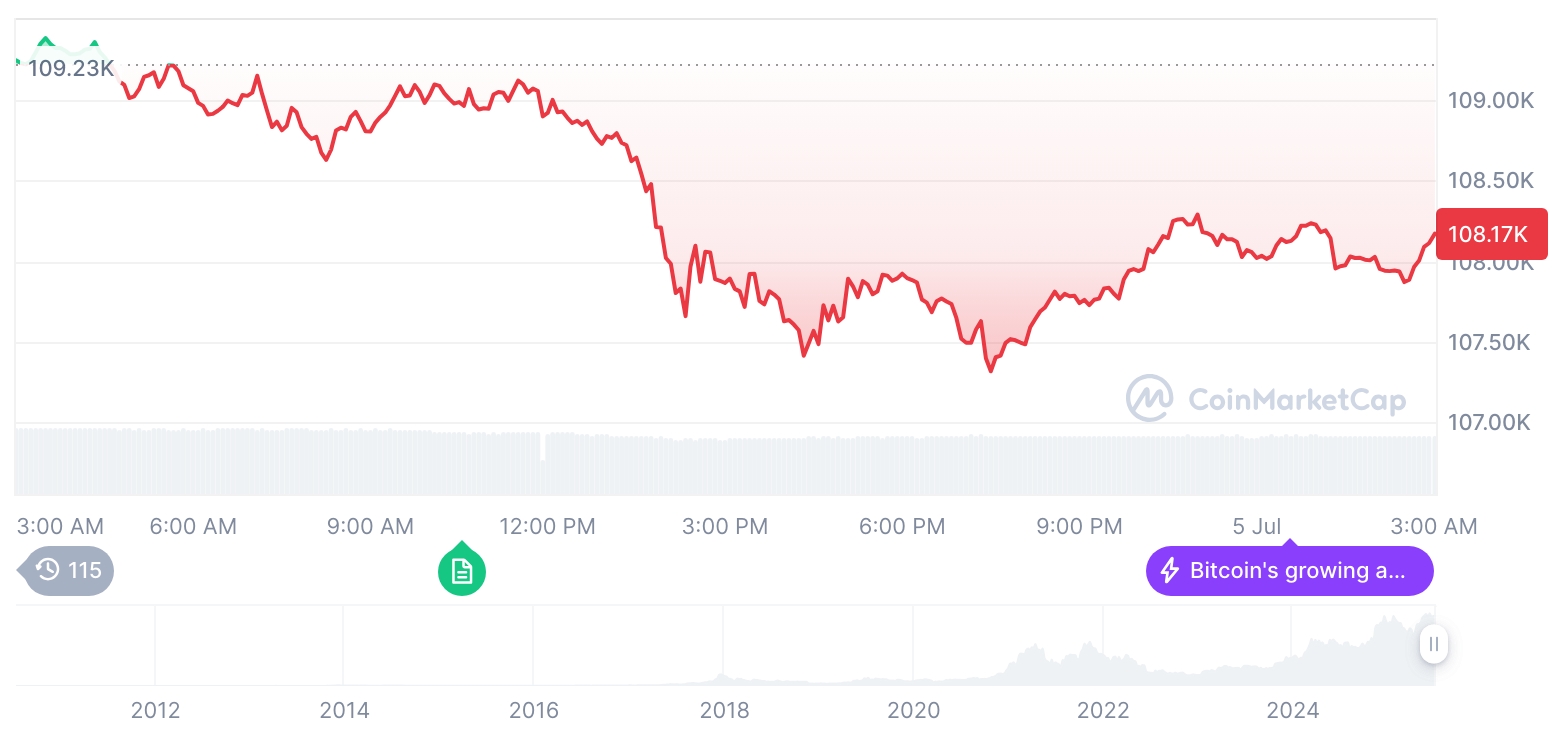
Task: Select 2022 on the overview timeline
Action: tap(1103, 710)
